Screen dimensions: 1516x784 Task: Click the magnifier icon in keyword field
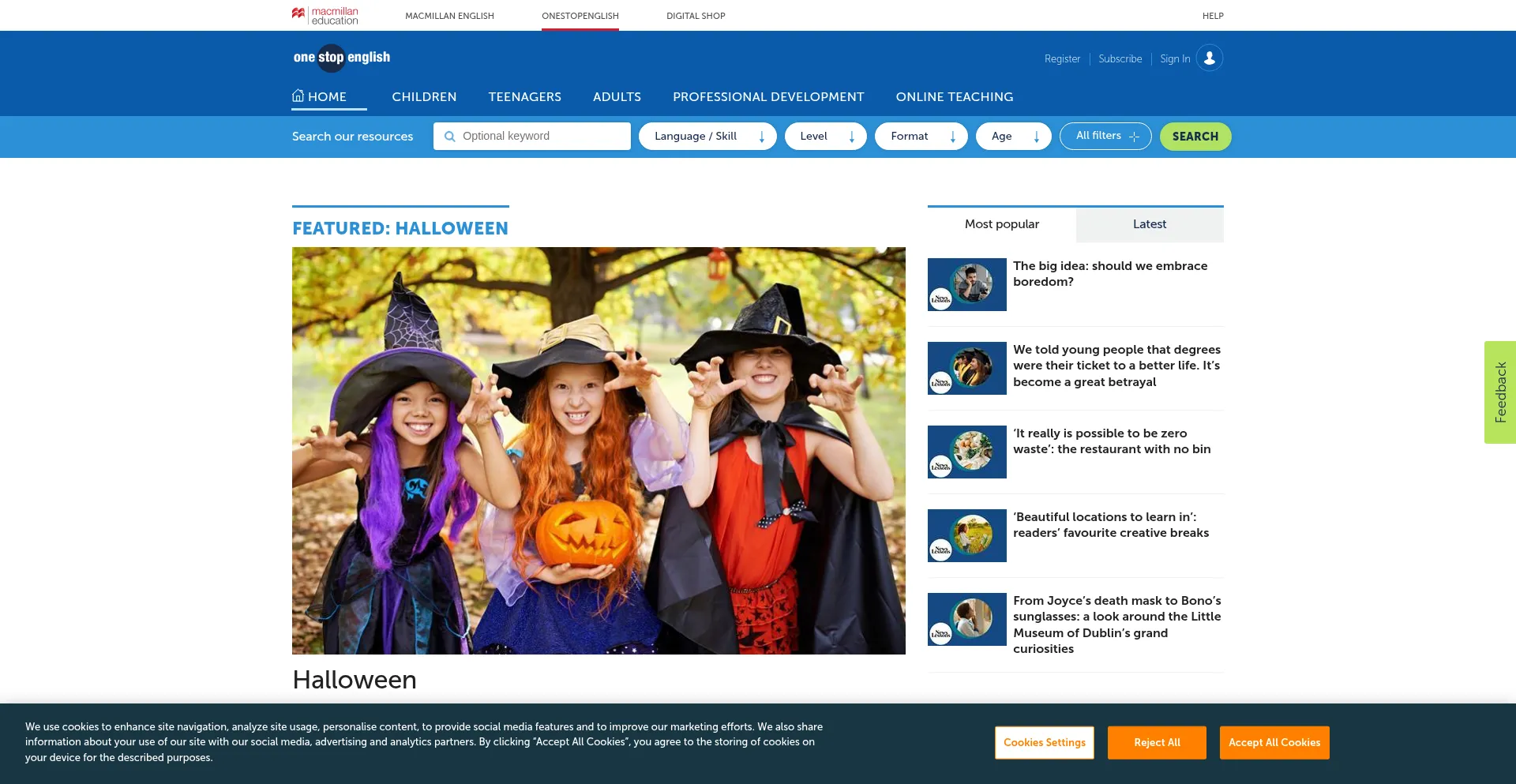pos(450,137)
